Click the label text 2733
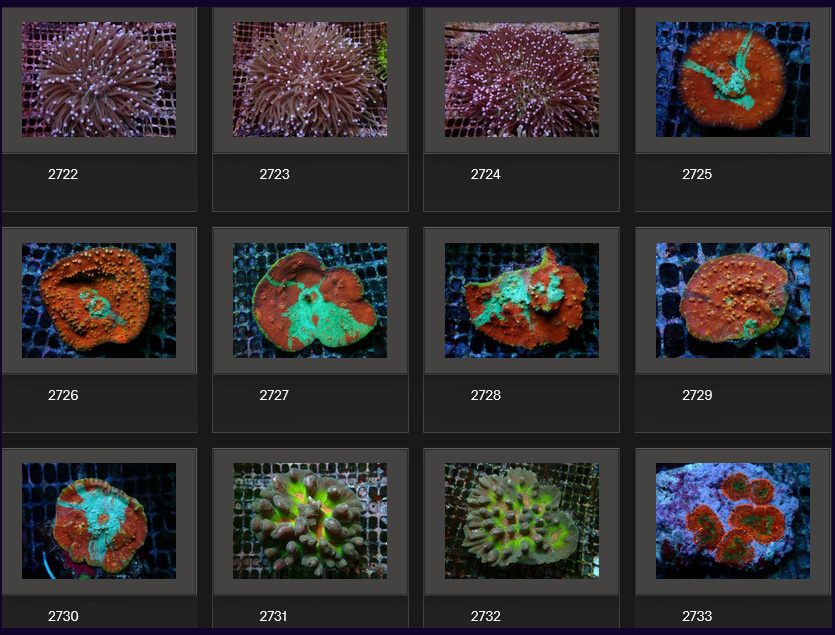The height and width of the screenshot is (635, 835). pos(697,616)
